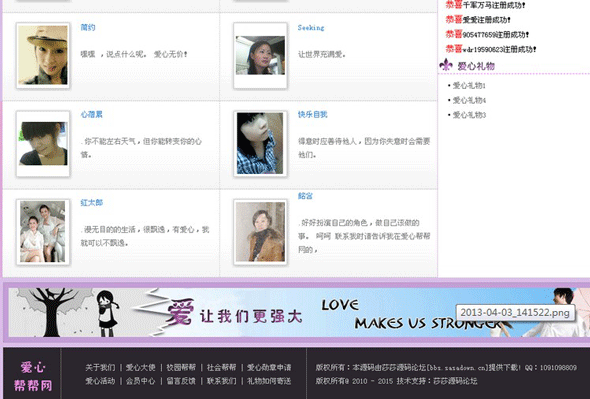Open 留言反馈 footer link
The height and width of the screenshot is (399, 590).
coord(181,381)
